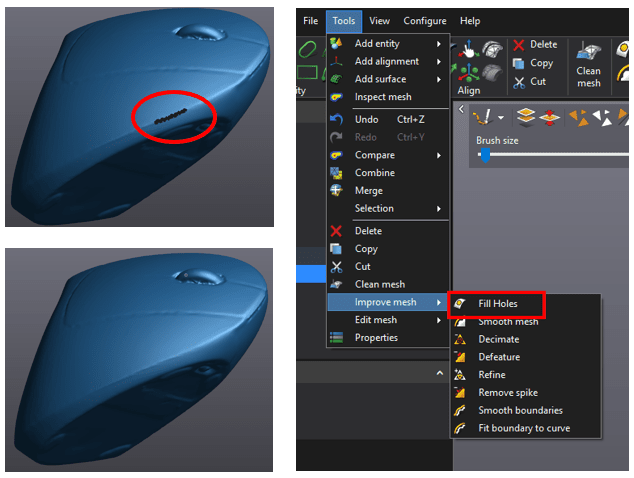The image size is (634, 478).
Task: Choose Combine from the Tools menu
Action: (374, 173)
